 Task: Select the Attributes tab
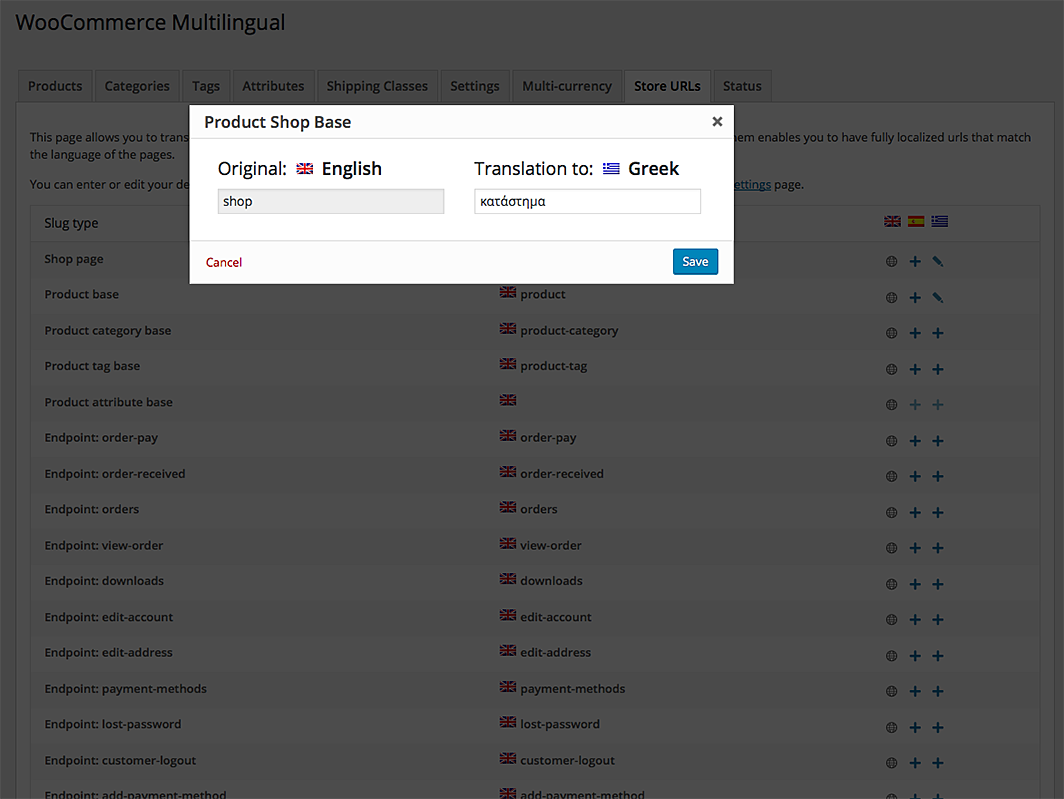(x=273, y=86)
